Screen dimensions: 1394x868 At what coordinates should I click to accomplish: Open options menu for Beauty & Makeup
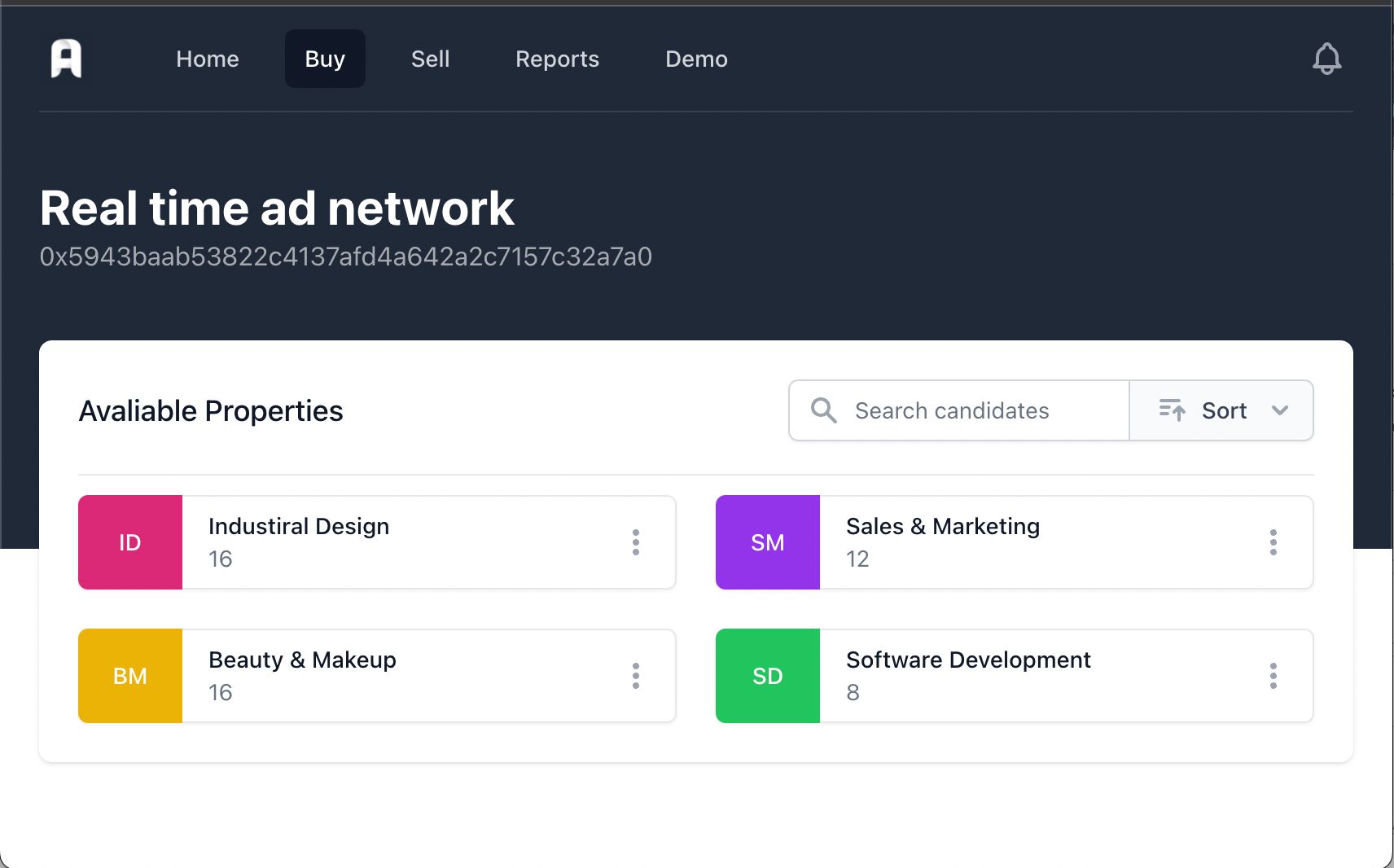coord(636,676)
